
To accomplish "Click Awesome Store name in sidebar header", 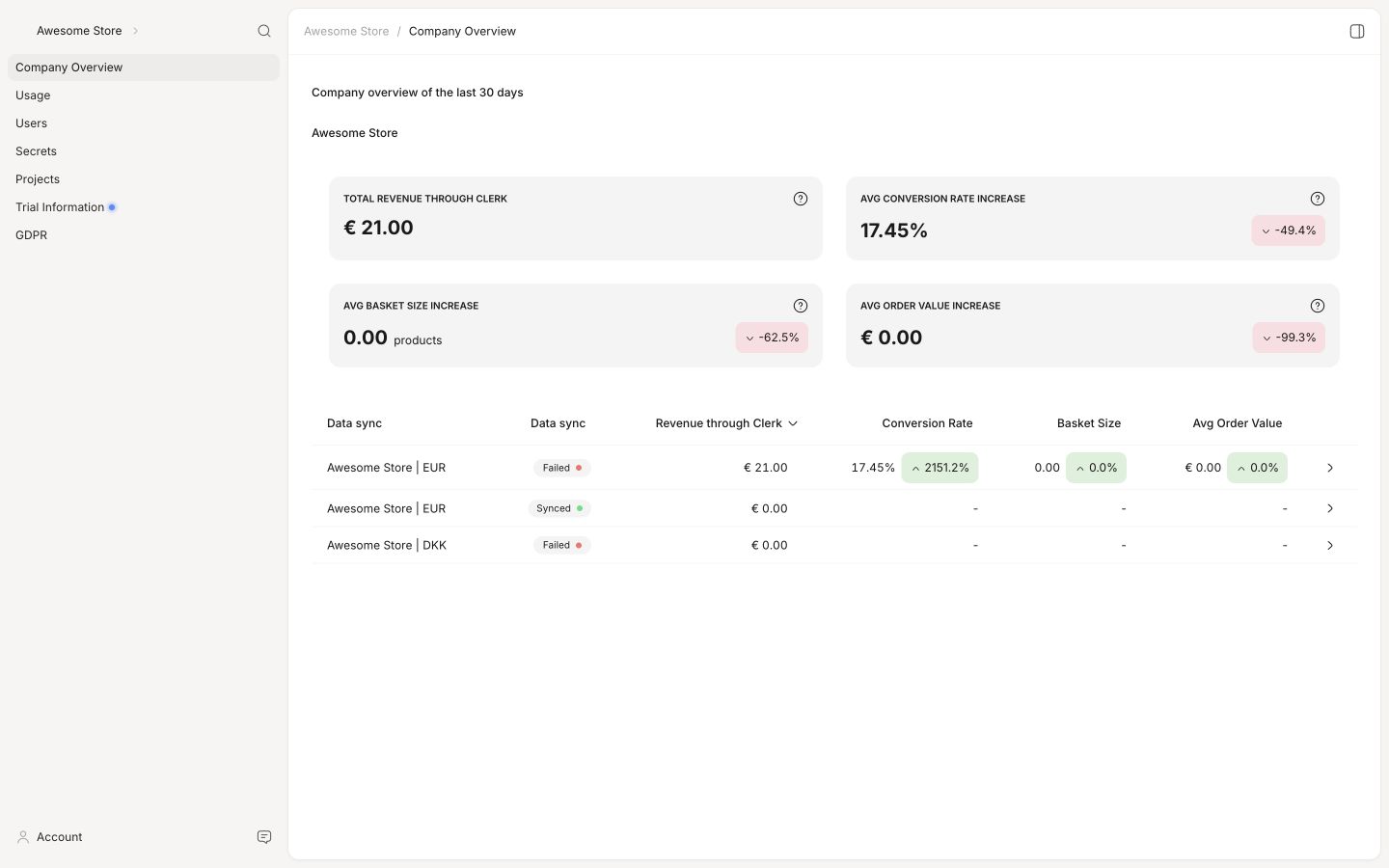I will [79, 31].
